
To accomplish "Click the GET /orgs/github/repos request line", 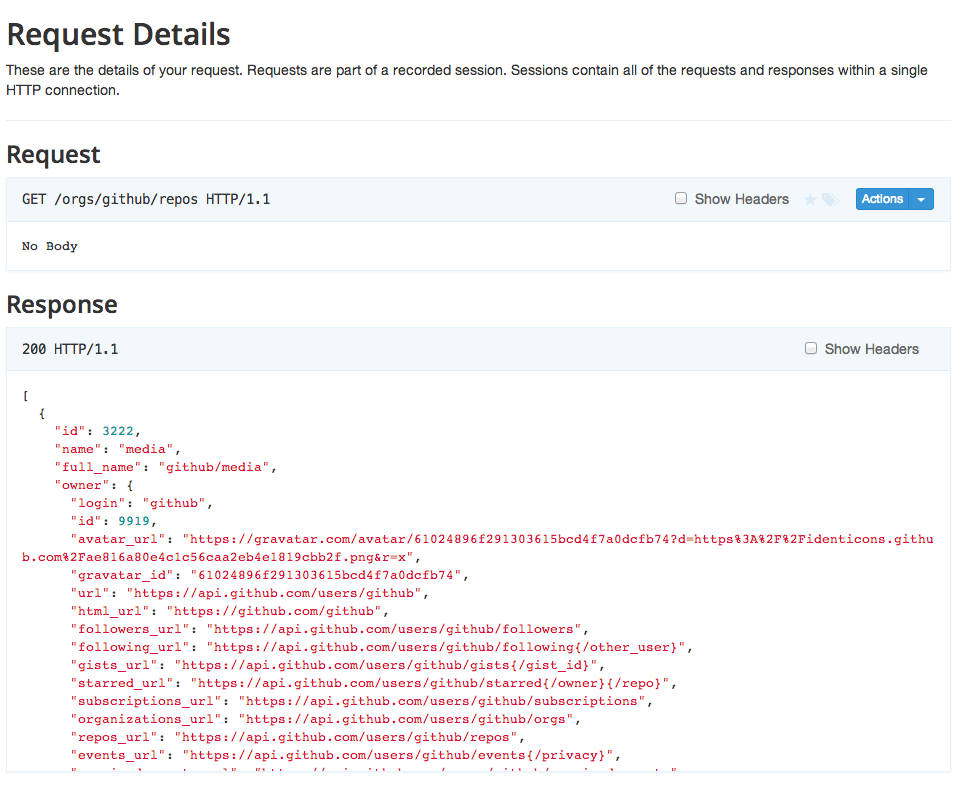I will point(146,199).
